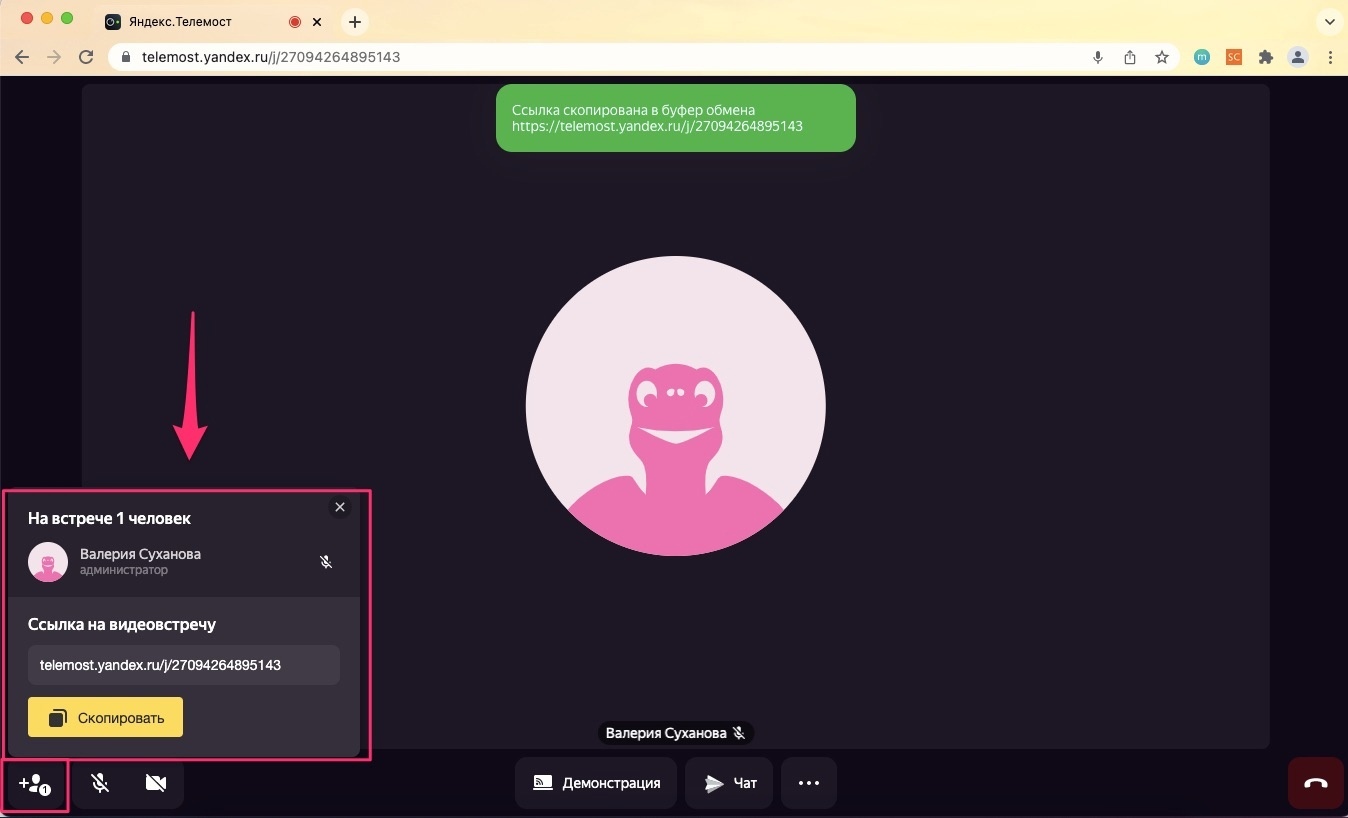
Task: Open the Чат panel
Action: click(x=729, y=783)
